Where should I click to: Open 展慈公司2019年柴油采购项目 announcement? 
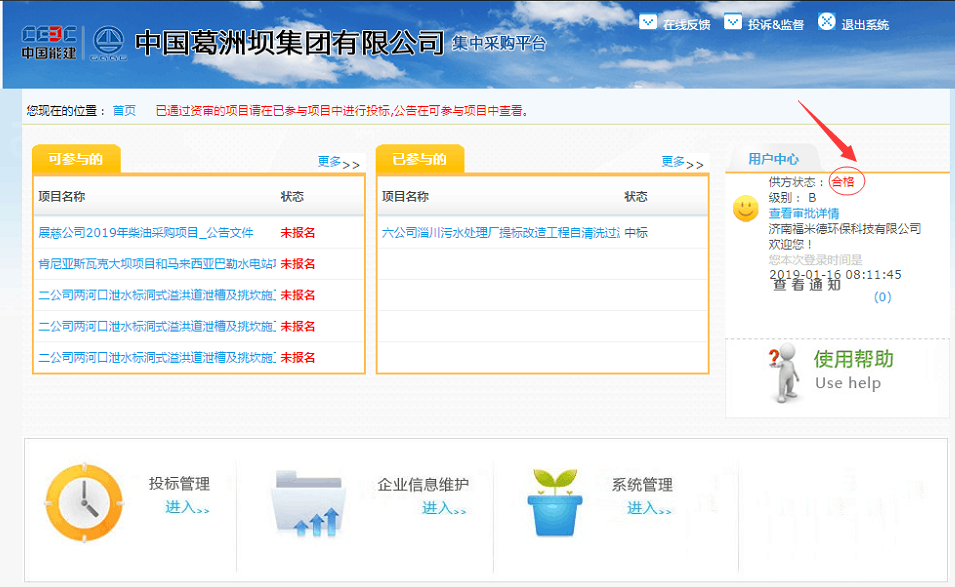[146, 233]
